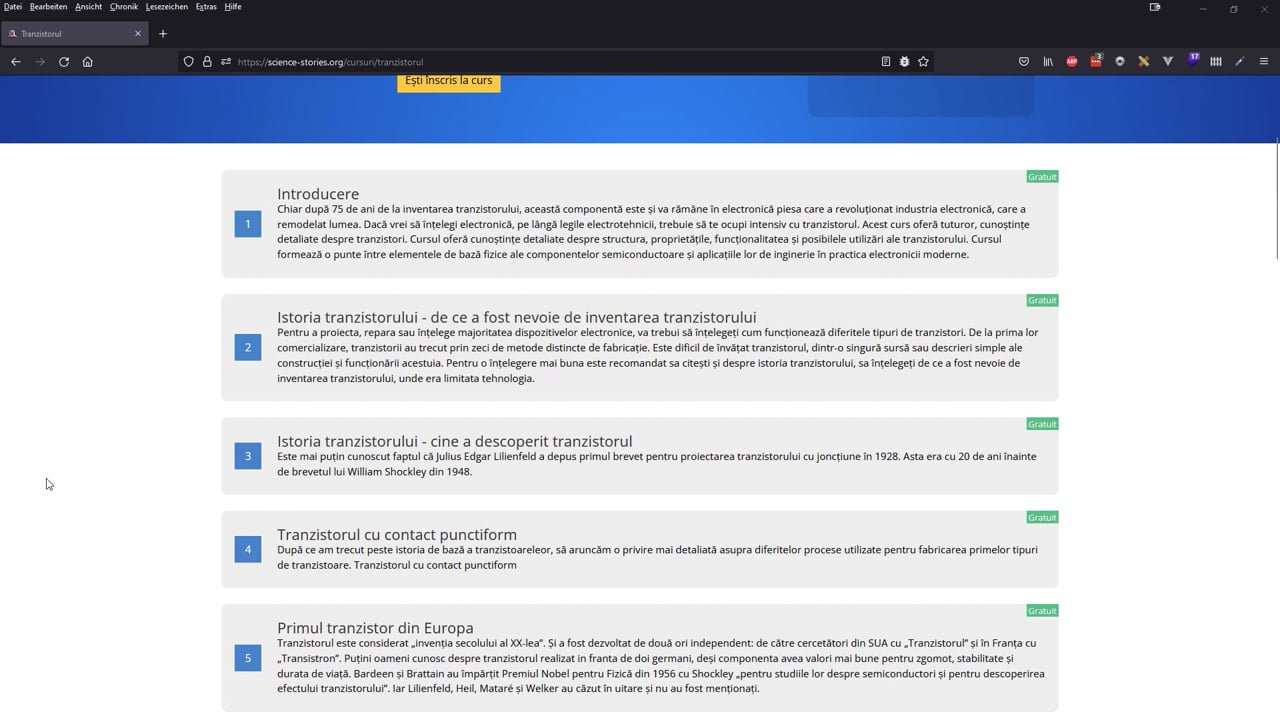1280x720 pixels.
Task: Open a new browser tab
Action: pyautogui.click(x=163, y=34)
